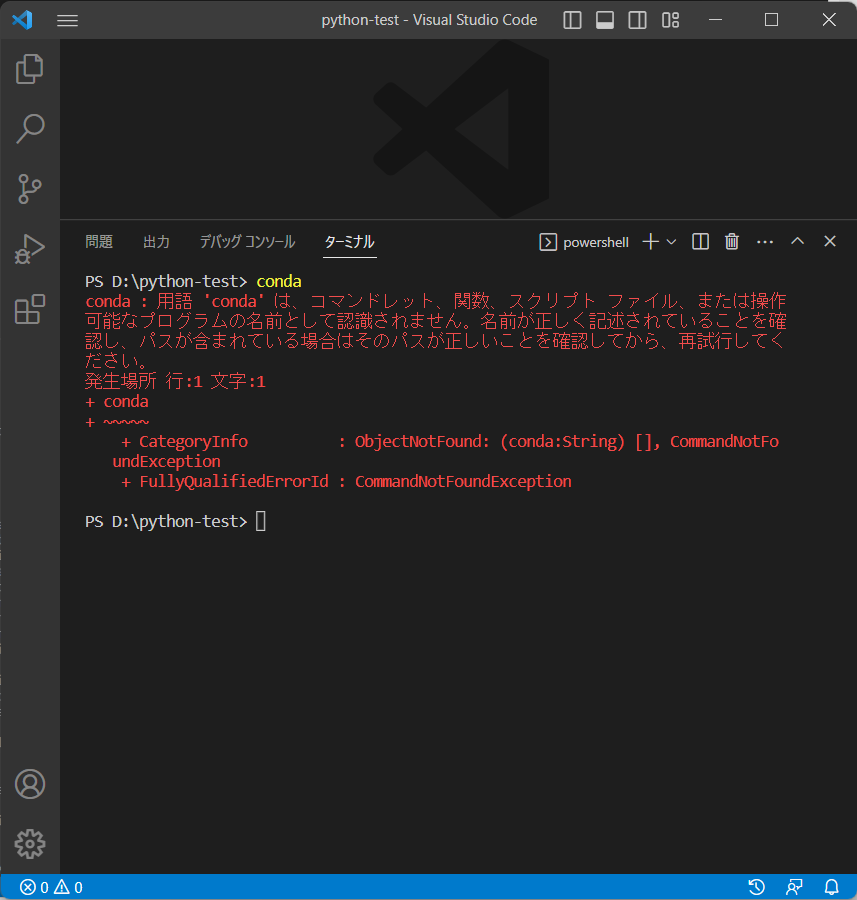The image size is (857, 900).
Task: Click the Accounts icon
Action: tap(30, 784)
